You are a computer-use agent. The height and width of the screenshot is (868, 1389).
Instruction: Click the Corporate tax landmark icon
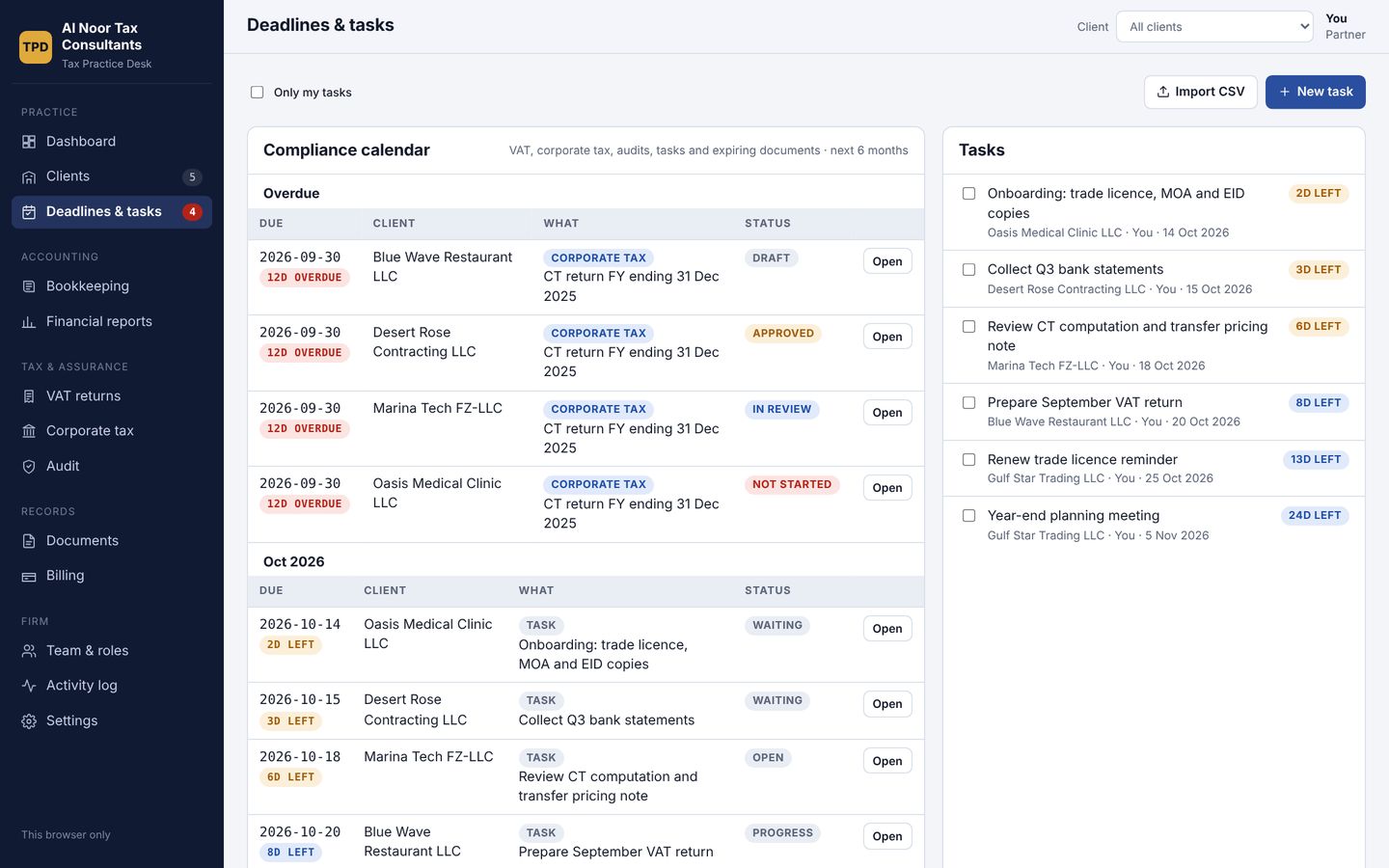tap(29, 431)
